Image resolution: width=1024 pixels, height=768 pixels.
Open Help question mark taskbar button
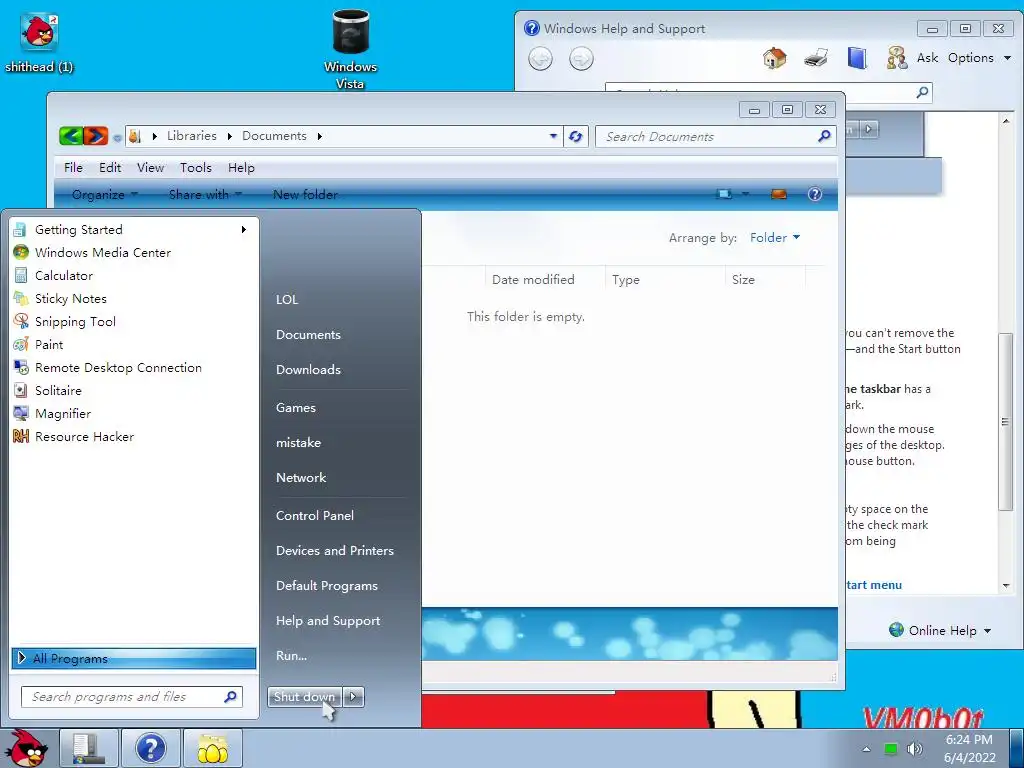[x=150, y=748]
